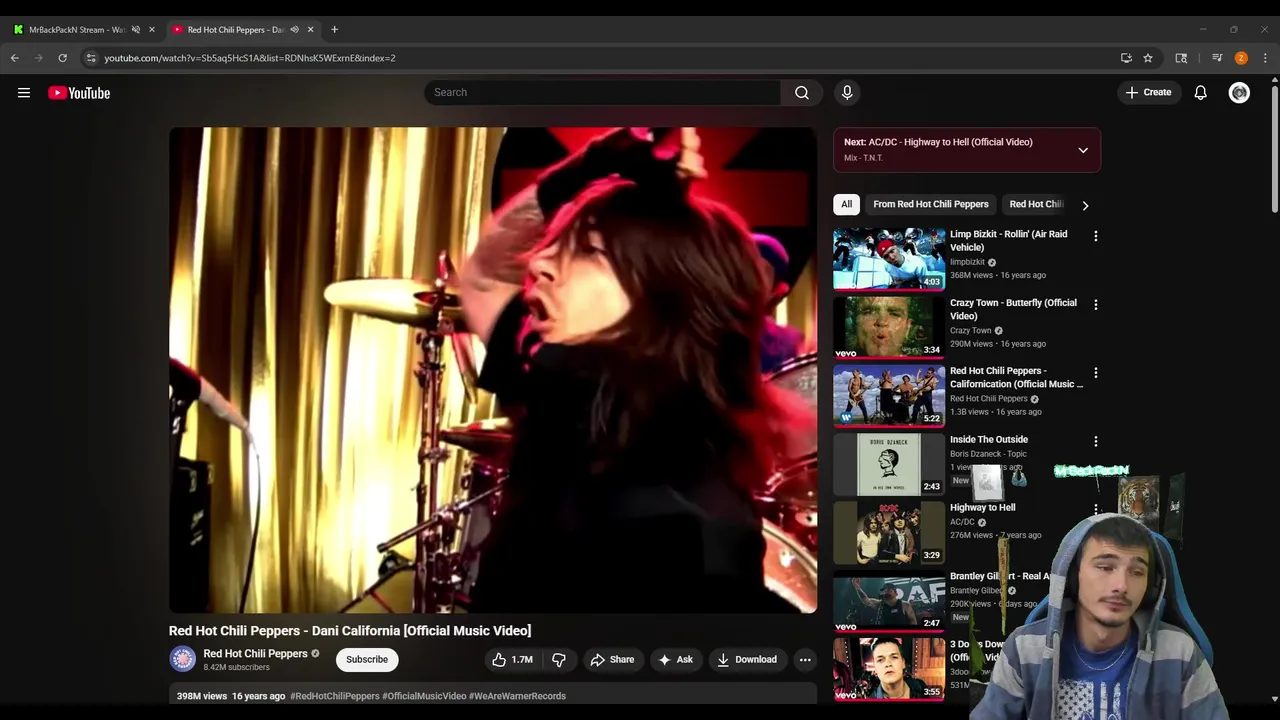The width and height of the screenshot is (1280, 720).
Task: View site information icon in address bar
Action: pos(91,58)
